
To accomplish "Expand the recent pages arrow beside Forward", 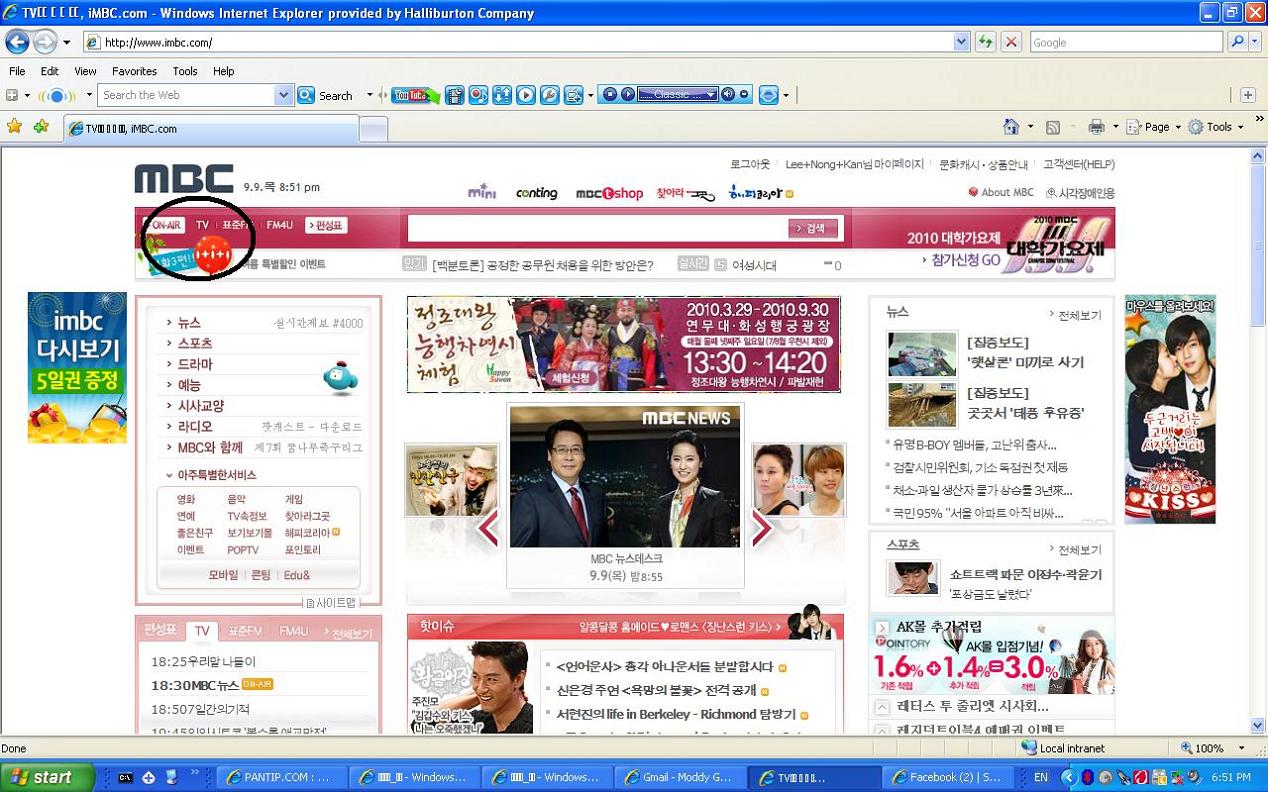I will tap(67, 43).
